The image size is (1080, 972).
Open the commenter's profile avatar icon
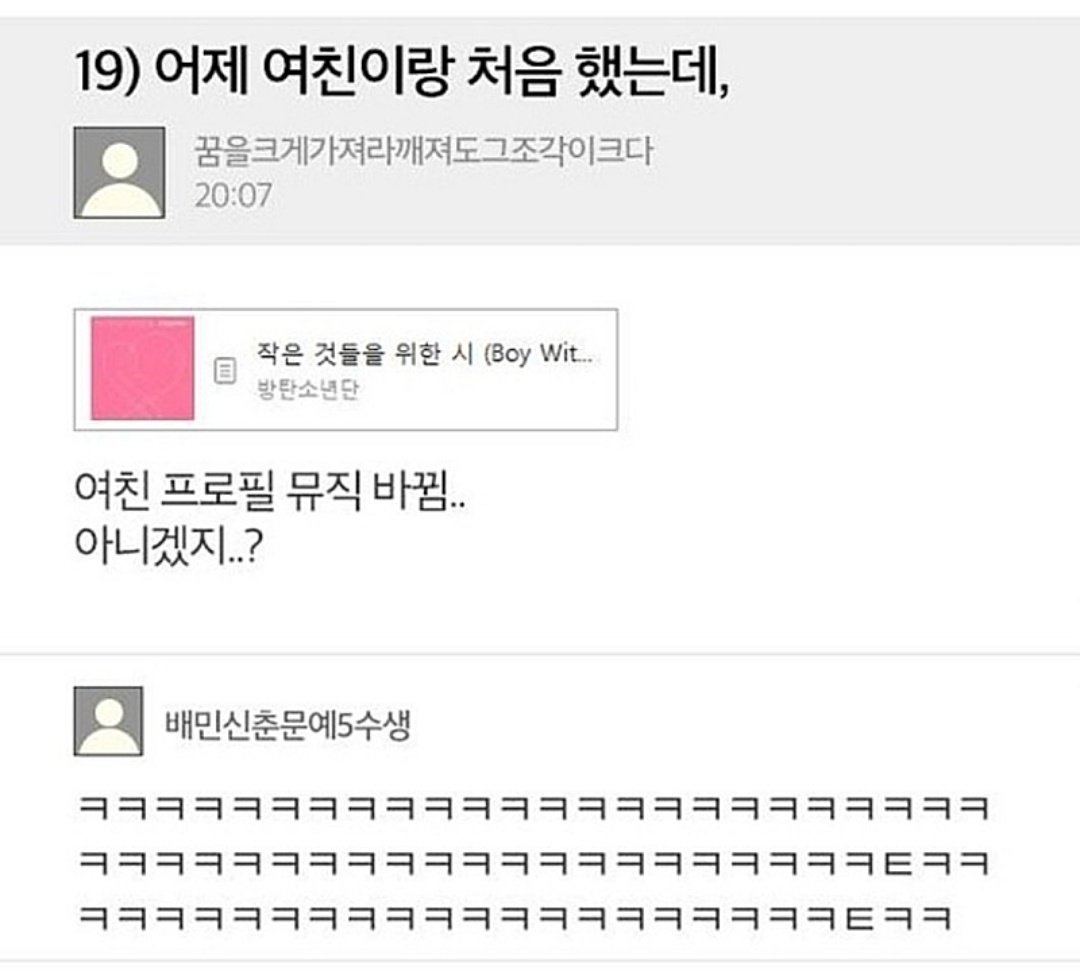108,721
